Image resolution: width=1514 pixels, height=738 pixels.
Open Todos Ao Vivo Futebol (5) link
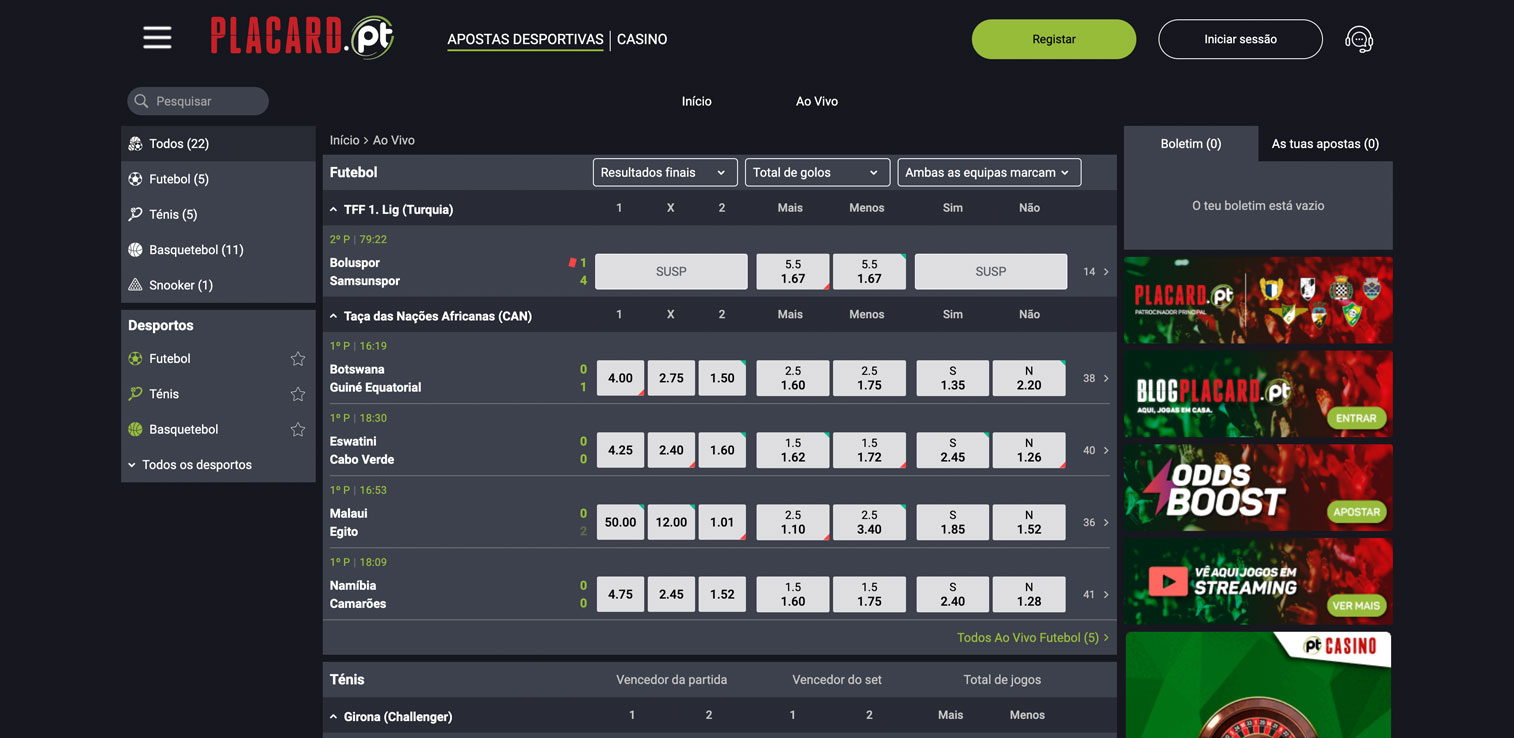click(x=1033, y=637)
